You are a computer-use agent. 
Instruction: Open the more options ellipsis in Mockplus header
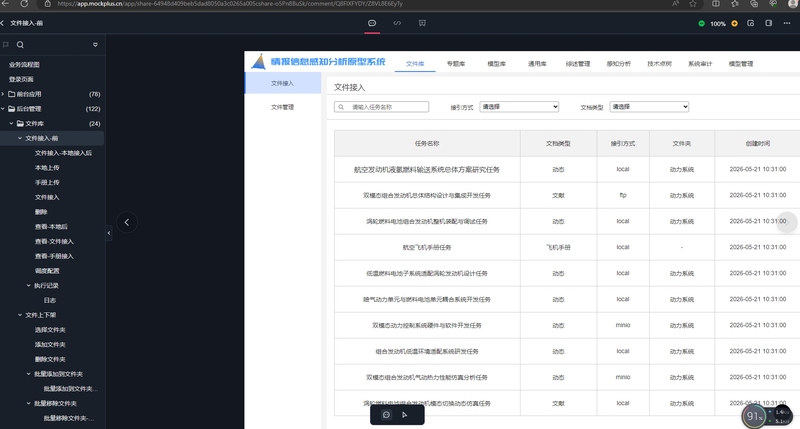[787, 23]
